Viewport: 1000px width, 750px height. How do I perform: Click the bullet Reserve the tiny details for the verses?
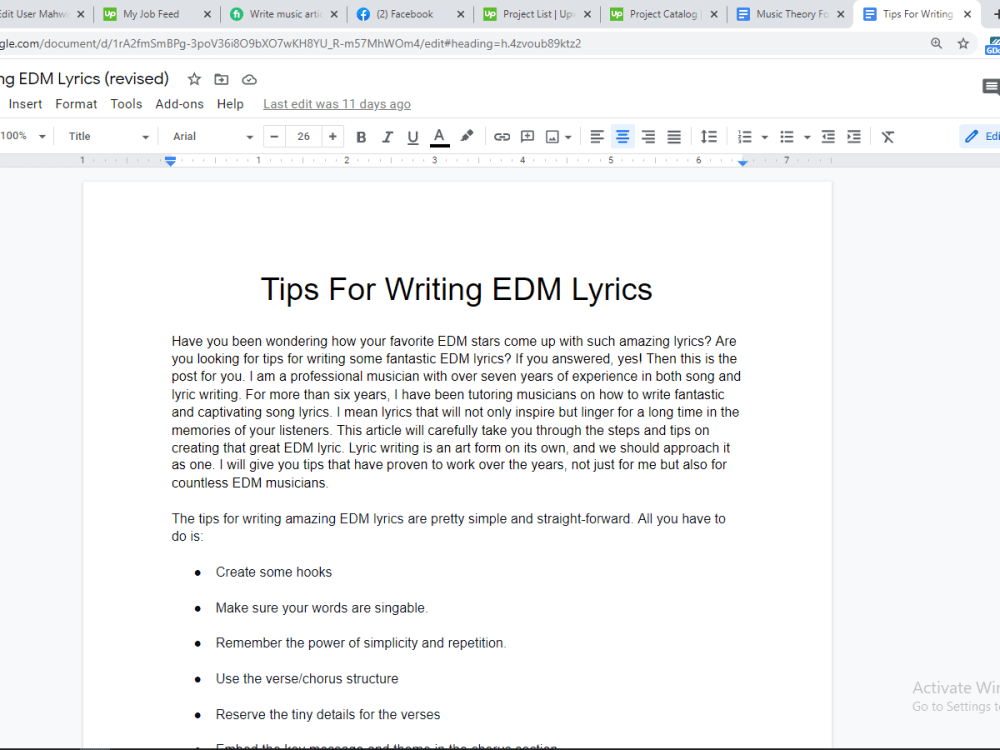[328, 714]
